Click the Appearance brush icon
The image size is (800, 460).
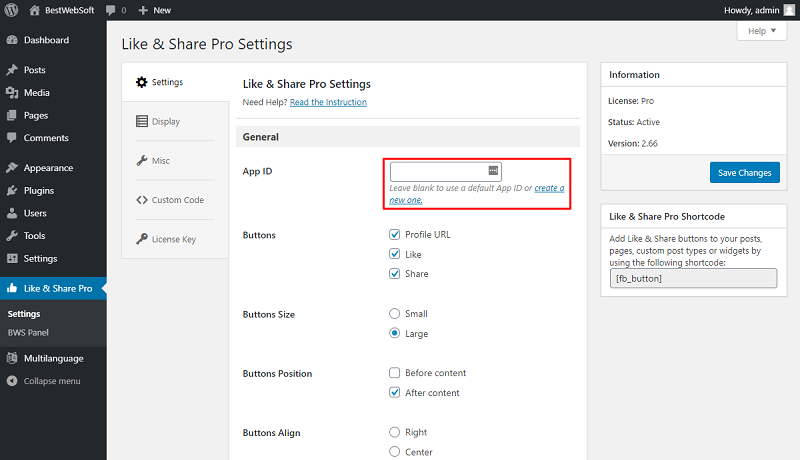pos(12,168)
